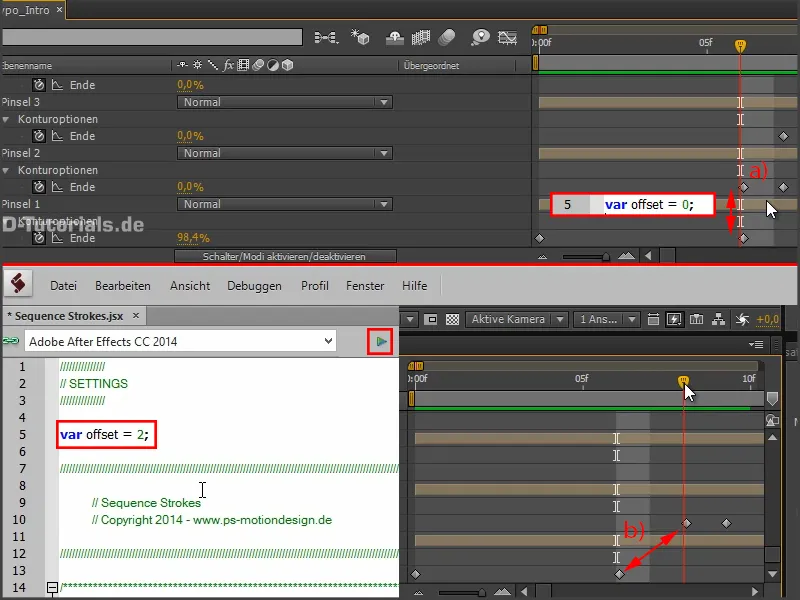Toggle stopwatch for Ende under Pinsel 3

39,136
